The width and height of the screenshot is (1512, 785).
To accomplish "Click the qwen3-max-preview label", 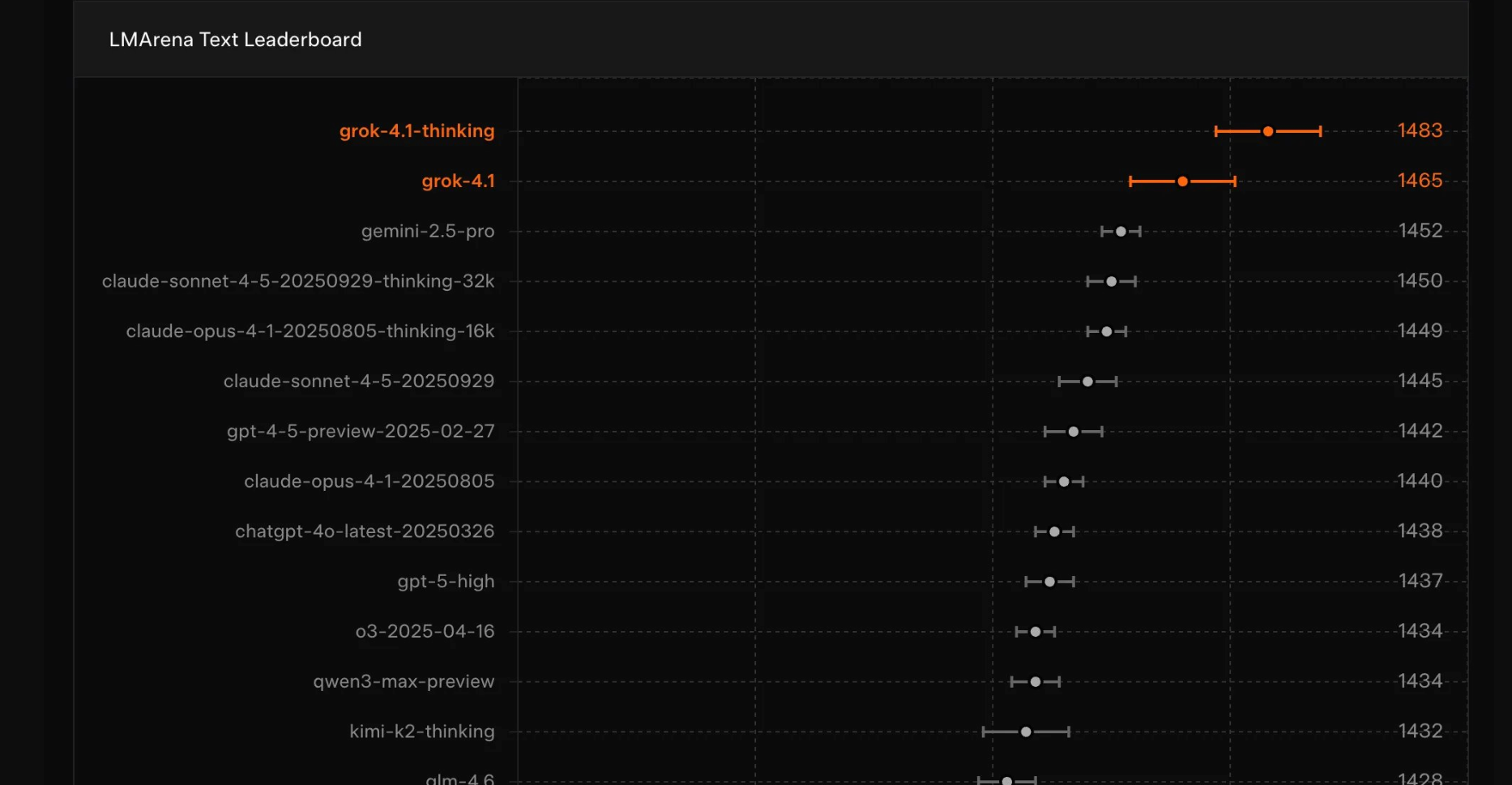I will tap(404, 682).
